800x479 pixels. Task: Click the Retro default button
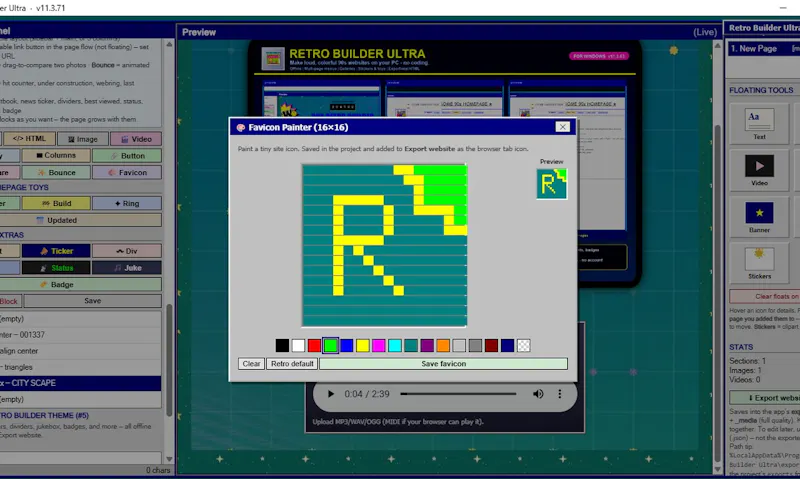(x=292, y=364)
